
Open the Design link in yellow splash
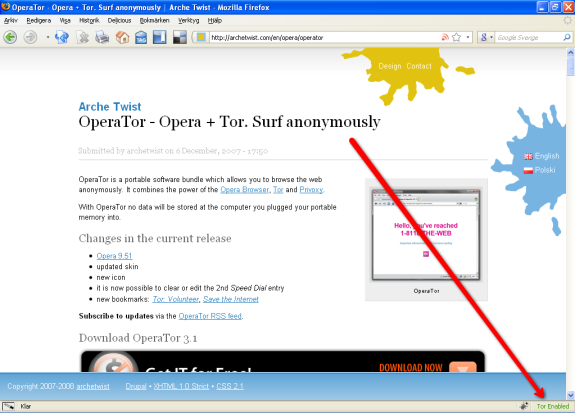click(389, 66)
